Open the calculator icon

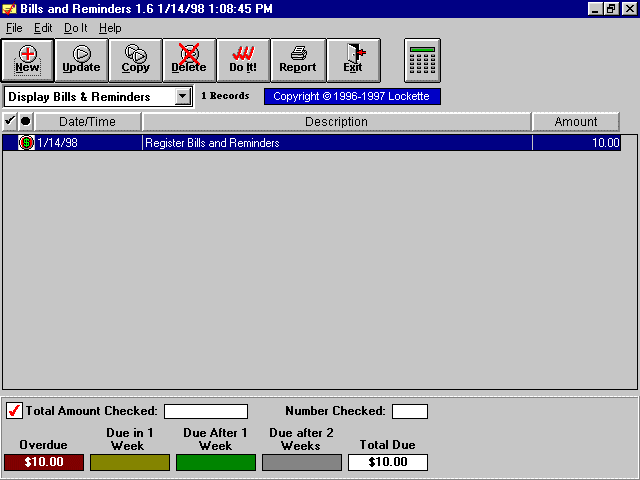click(x=422, y=60)
